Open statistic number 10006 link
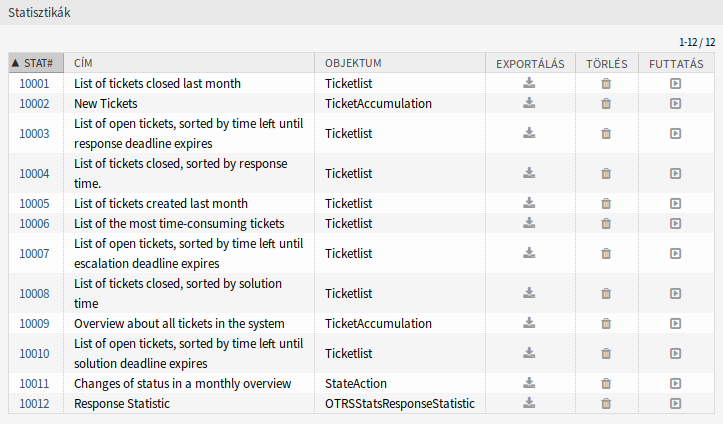723x424 pixels. click(34, 224)
